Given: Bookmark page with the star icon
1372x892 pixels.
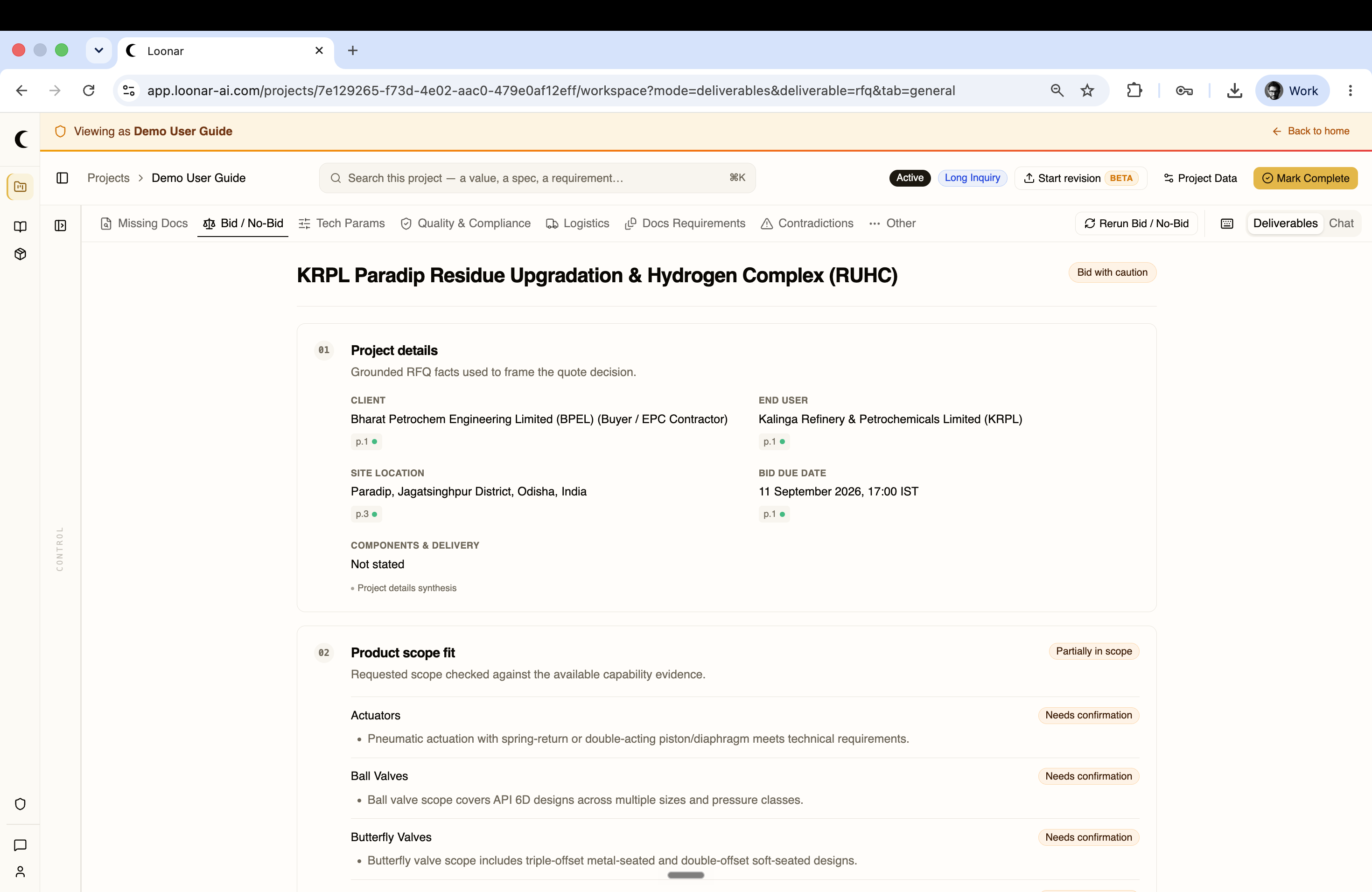Looking at the screenshot, I should click(1087, 91).
